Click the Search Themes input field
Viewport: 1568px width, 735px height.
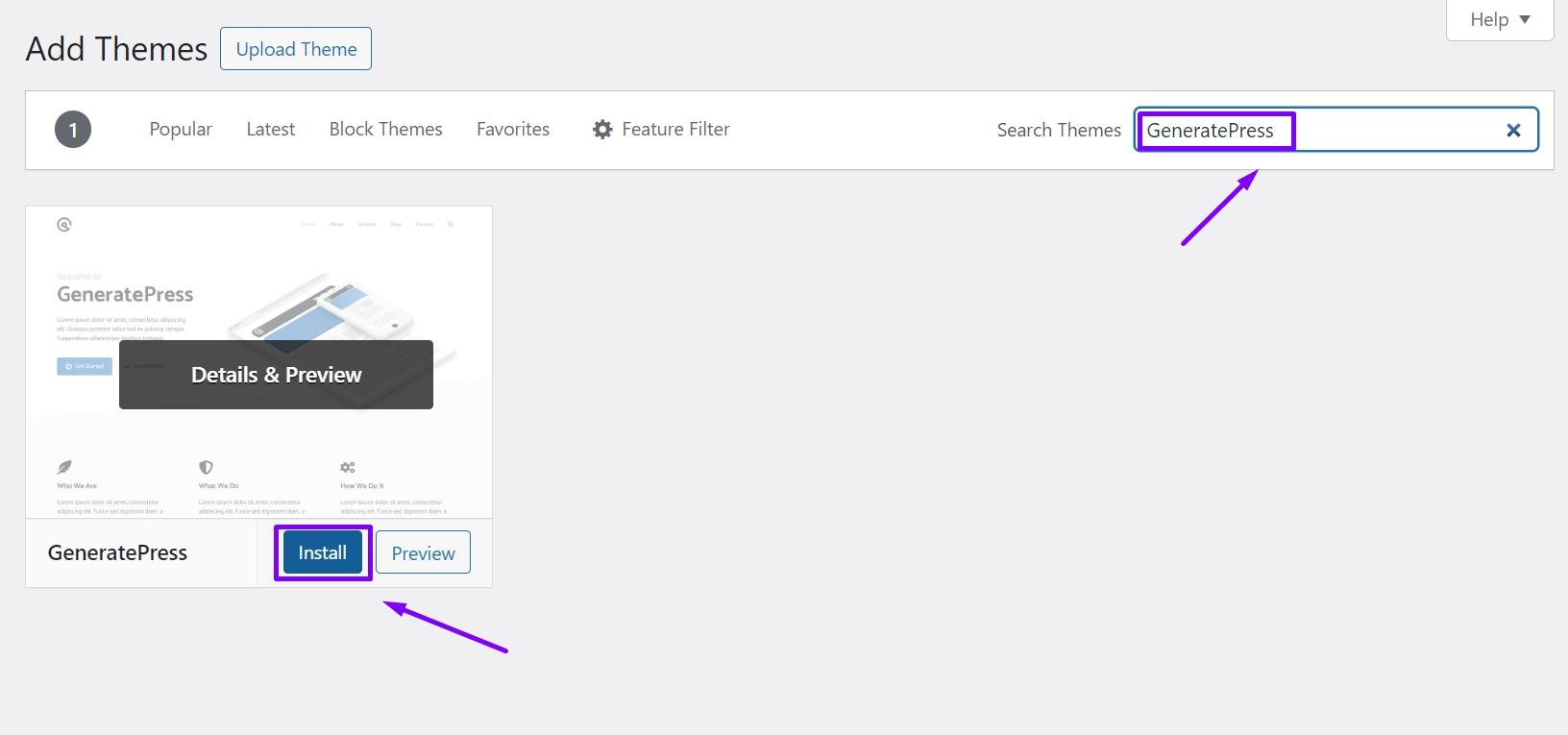pyautogui.click(x=1336, y=130)
